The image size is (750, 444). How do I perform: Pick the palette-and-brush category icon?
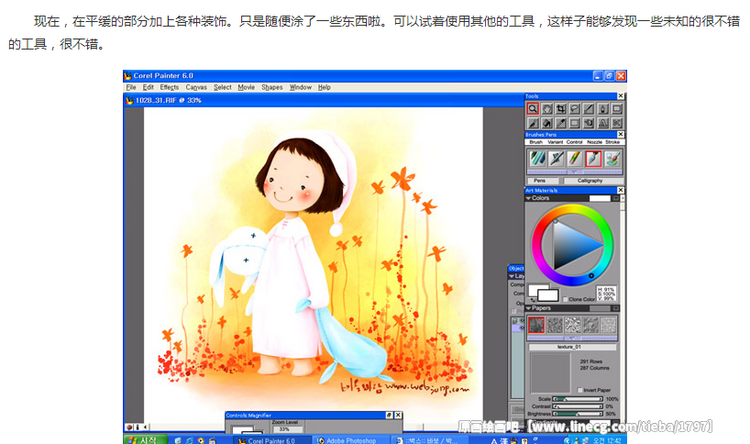click(613, 158)
